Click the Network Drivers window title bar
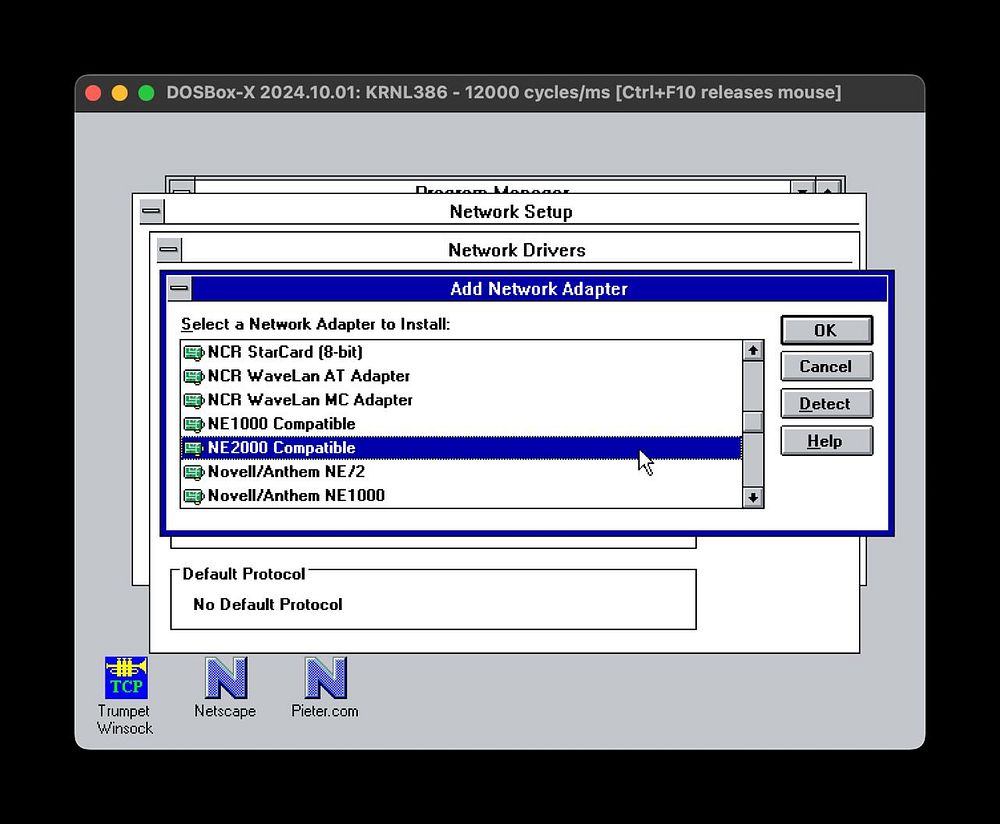The image size is (1000, 824). [517, 249]
